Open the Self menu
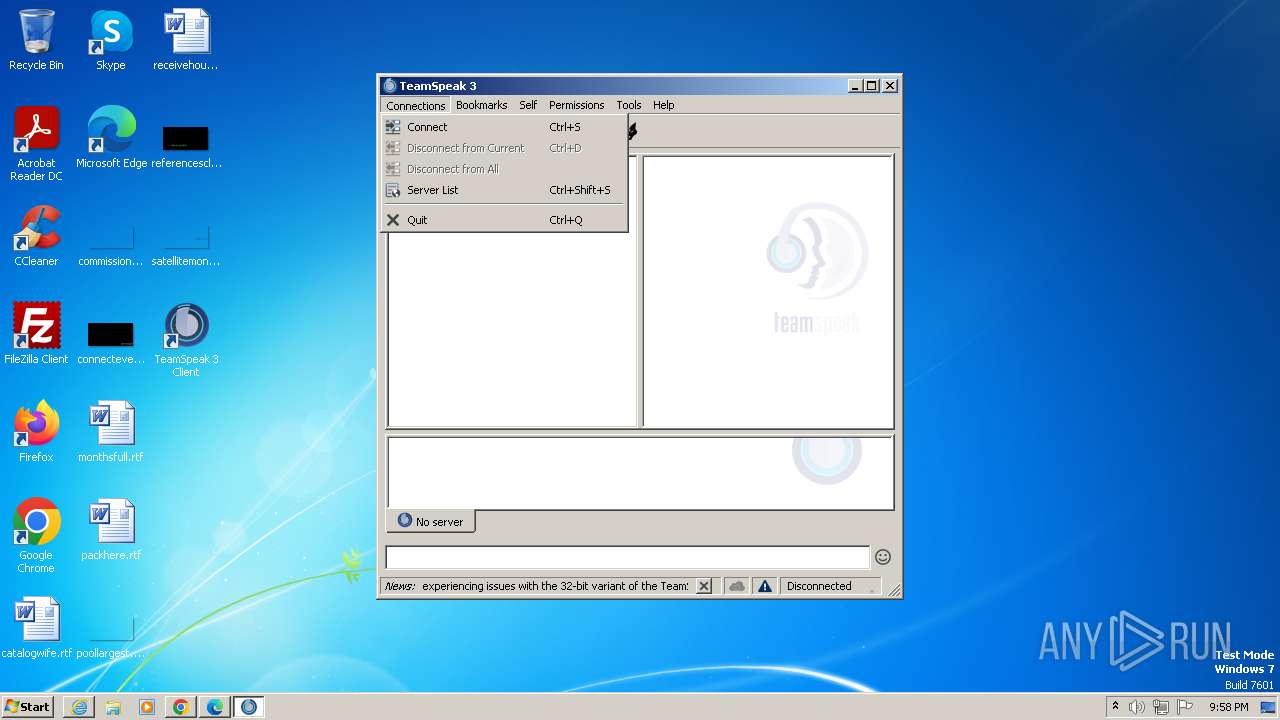 pos(528,105)
